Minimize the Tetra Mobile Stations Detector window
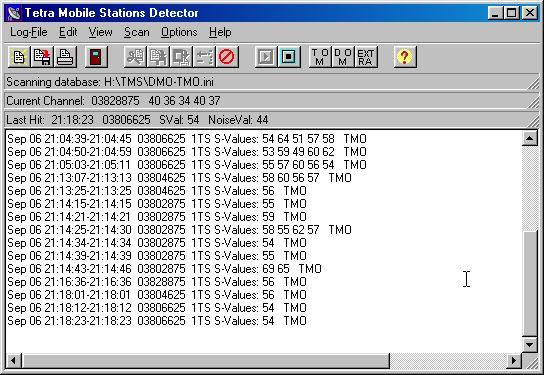The height and width of the screenshot is (375, 544). click(x=495, y=13)
